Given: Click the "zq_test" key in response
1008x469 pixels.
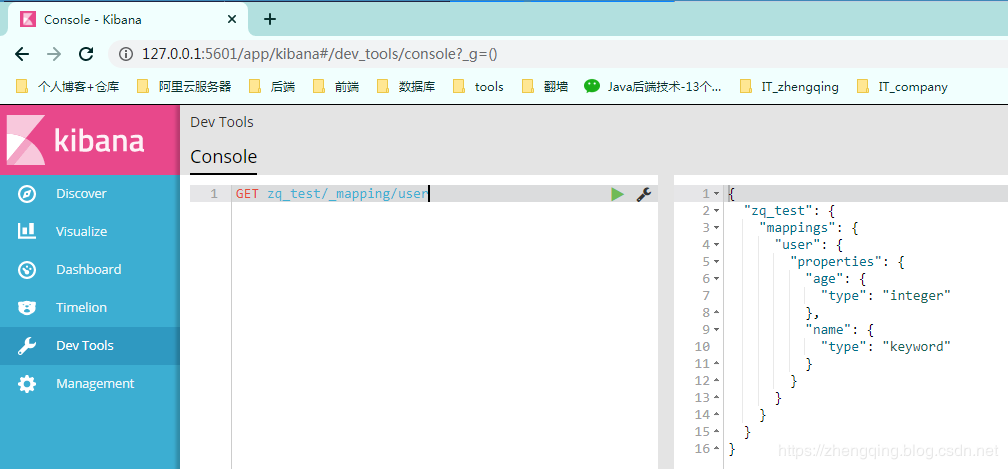Looking at the screenshot, I should (777, 211).
